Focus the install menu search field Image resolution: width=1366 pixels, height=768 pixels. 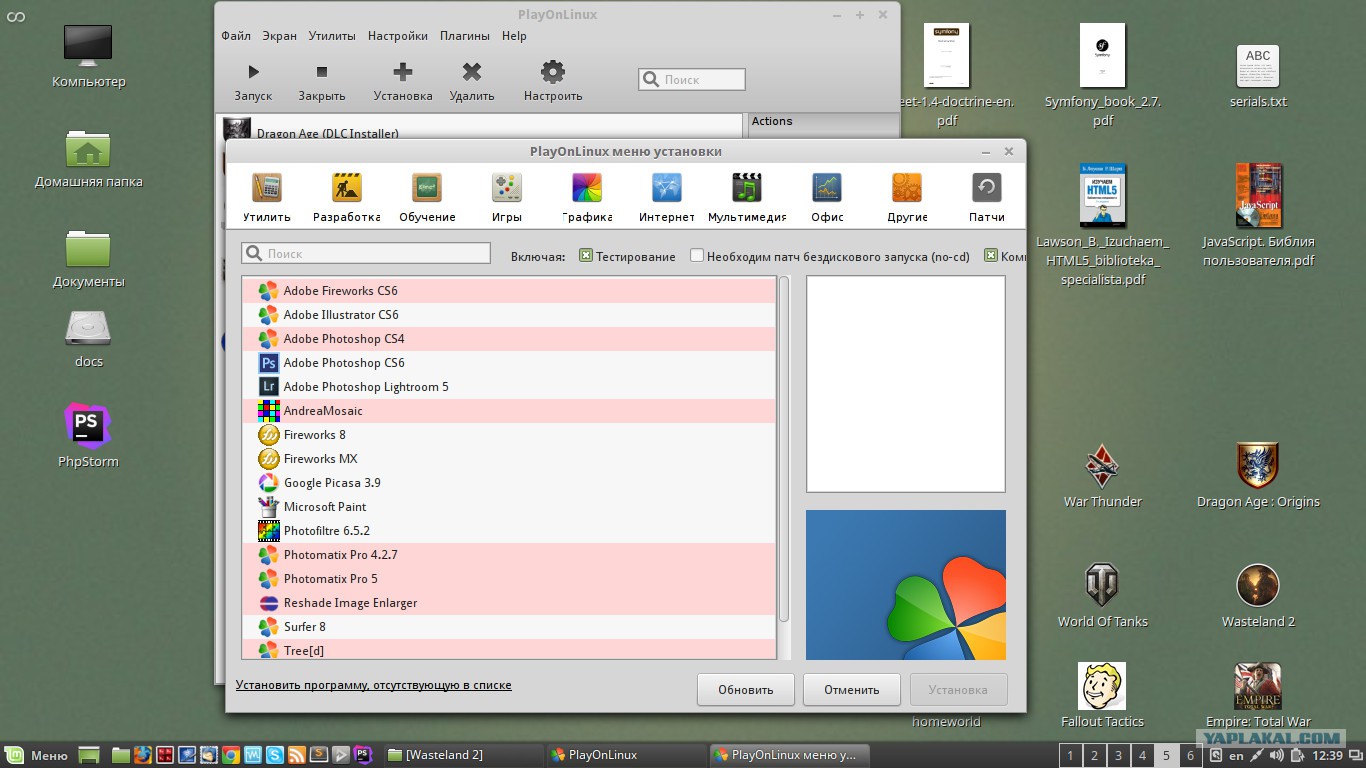click(x=366, y=254)
